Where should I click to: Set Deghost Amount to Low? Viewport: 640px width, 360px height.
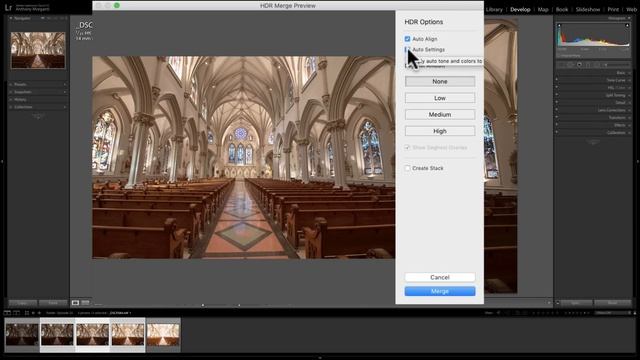click(440, 98)
